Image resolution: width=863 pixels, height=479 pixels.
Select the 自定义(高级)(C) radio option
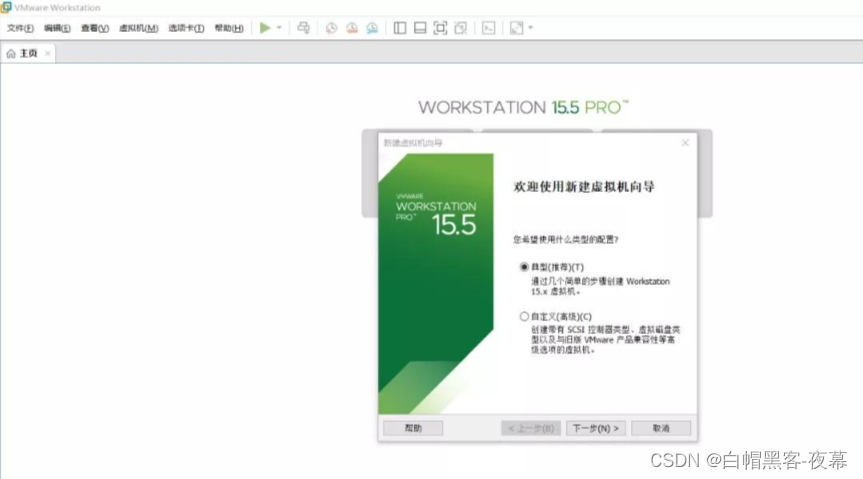point(524,317)
